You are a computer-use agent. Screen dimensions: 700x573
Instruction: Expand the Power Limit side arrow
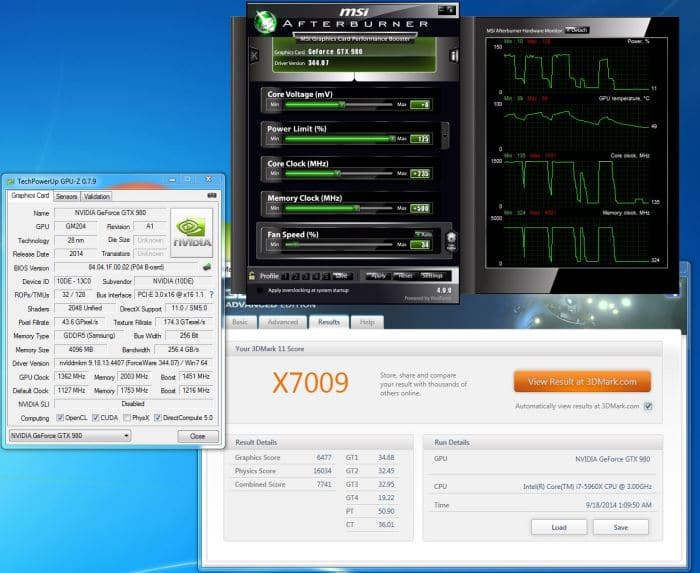point(445,135)
